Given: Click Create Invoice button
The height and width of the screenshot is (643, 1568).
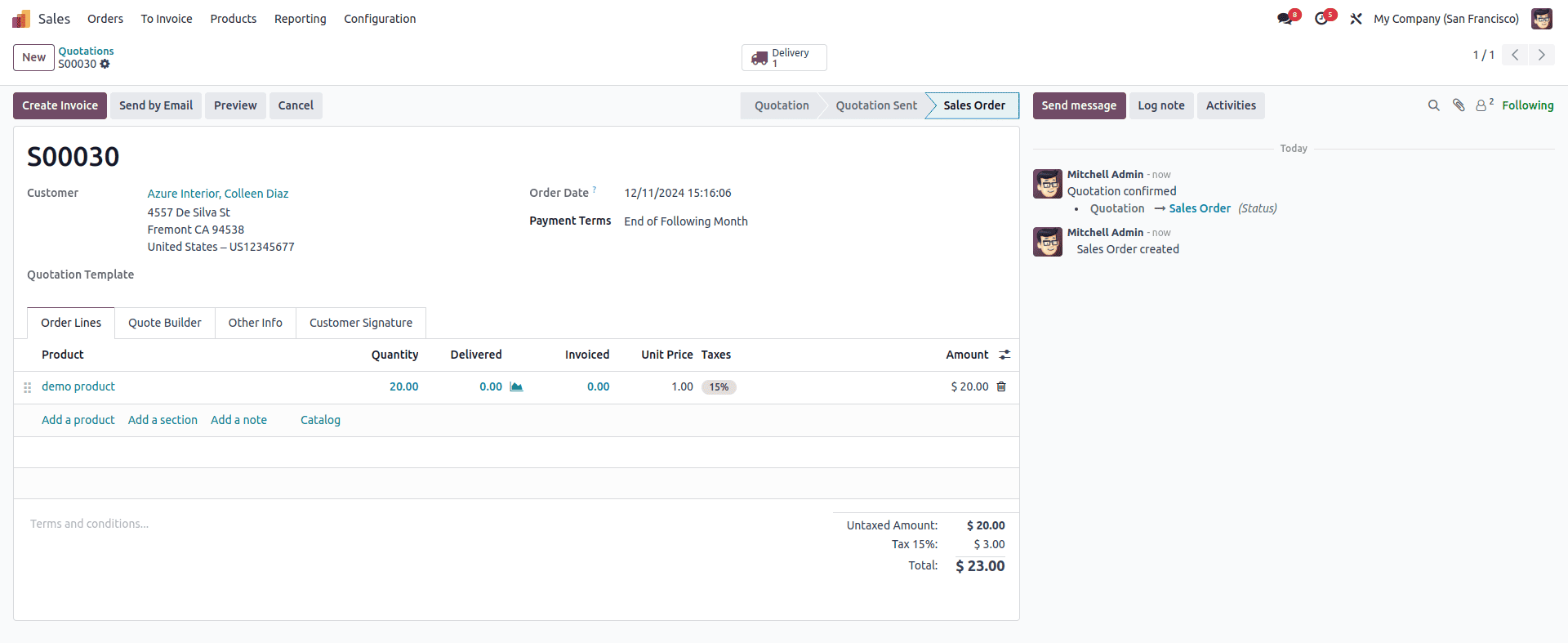Looking at the screenshot, I should coord(60,105).
